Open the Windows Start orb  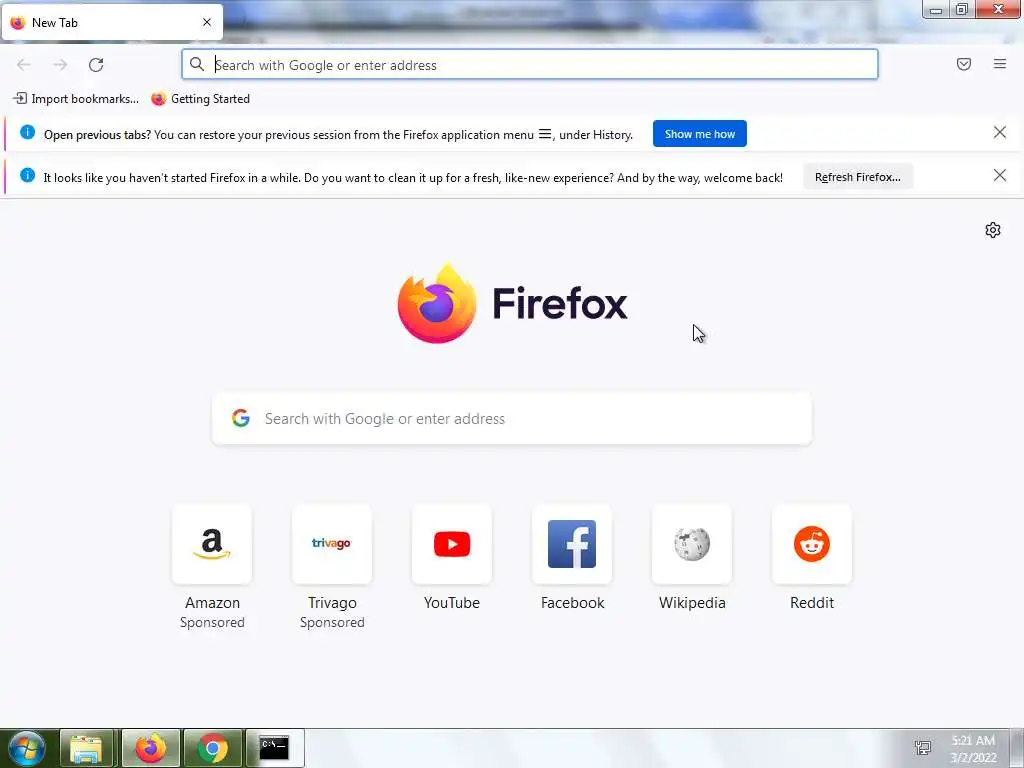27,748
